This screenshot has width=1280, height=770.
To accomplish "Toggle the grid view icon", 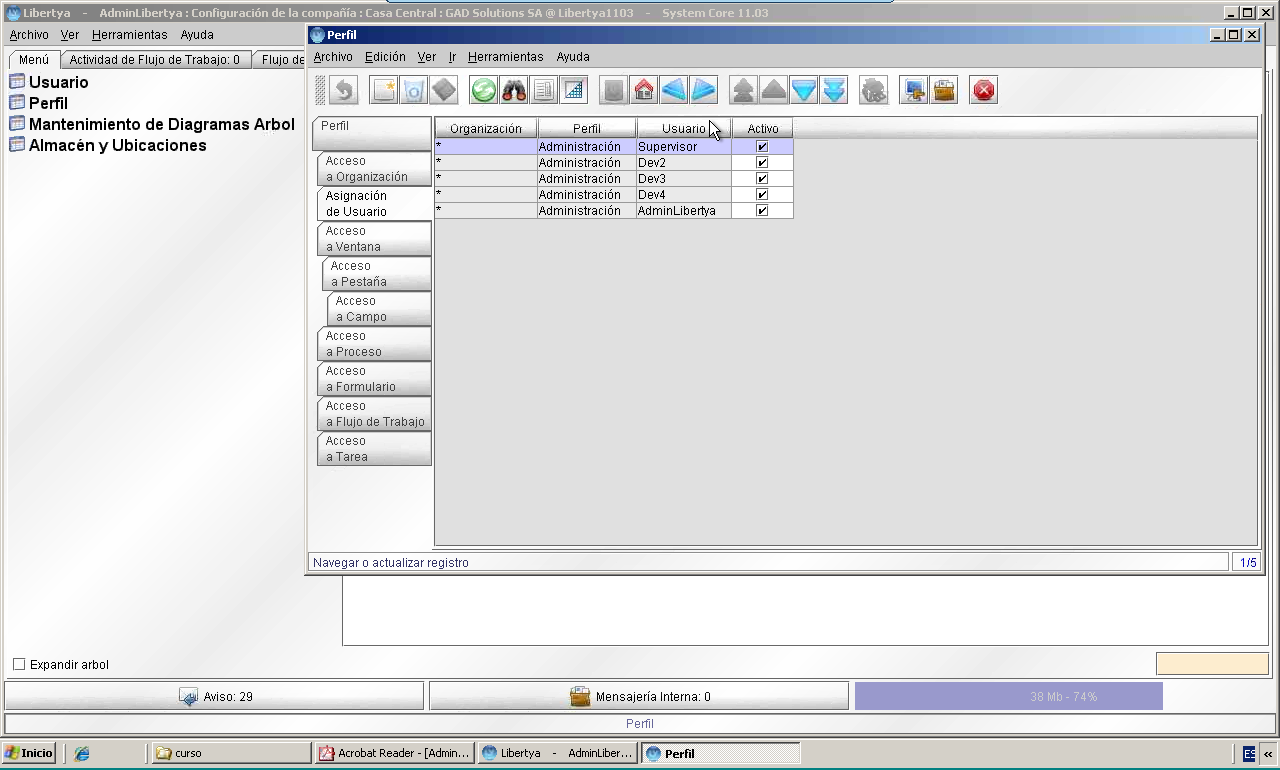I will coord(574,91).
